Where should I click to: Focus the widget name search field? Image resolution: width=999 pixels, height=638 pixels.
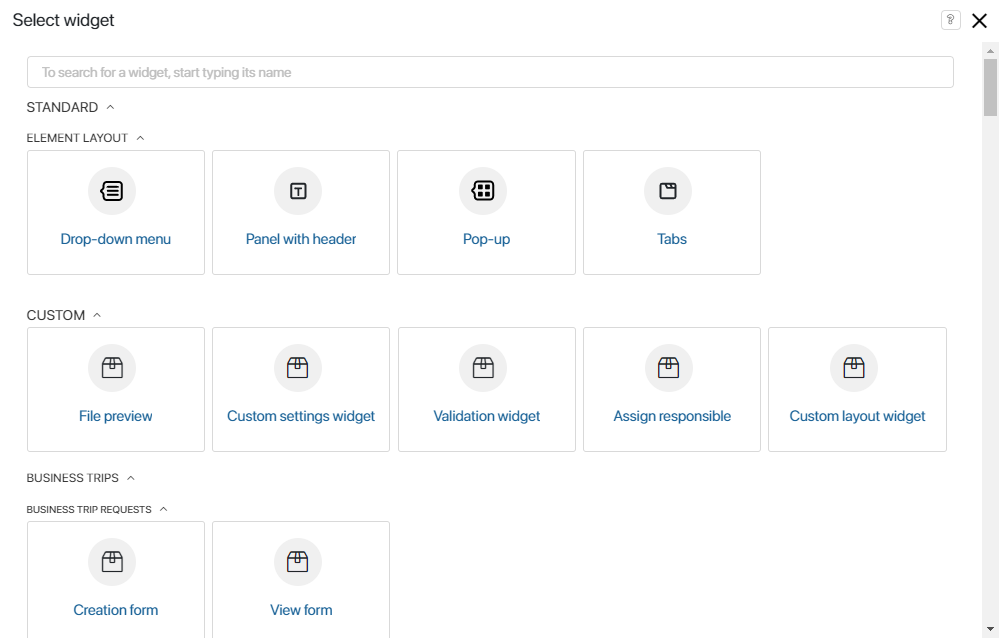click(x=490, y=72)
